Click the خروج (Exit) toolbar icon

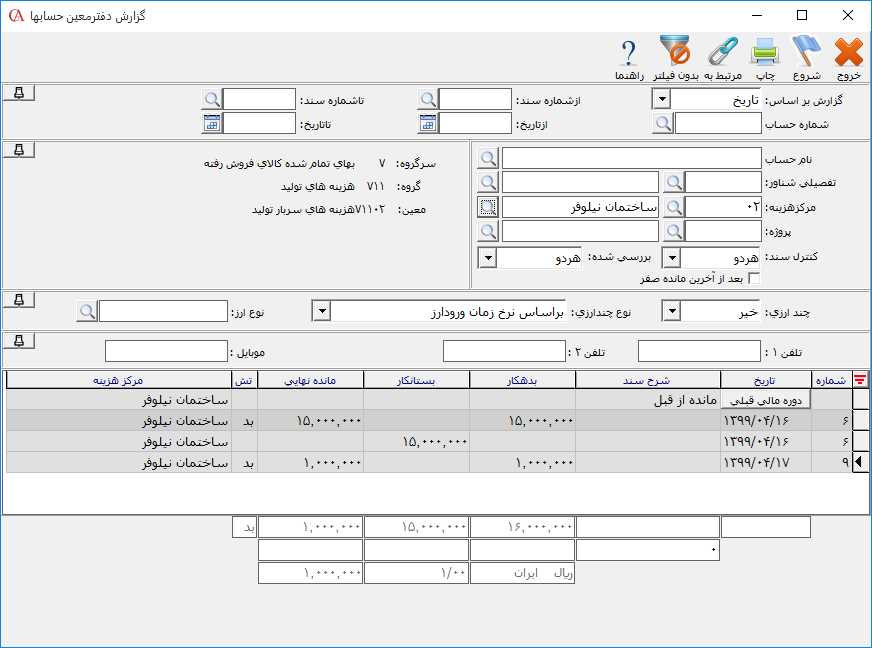pyautogui.click(x=848, y=52)
